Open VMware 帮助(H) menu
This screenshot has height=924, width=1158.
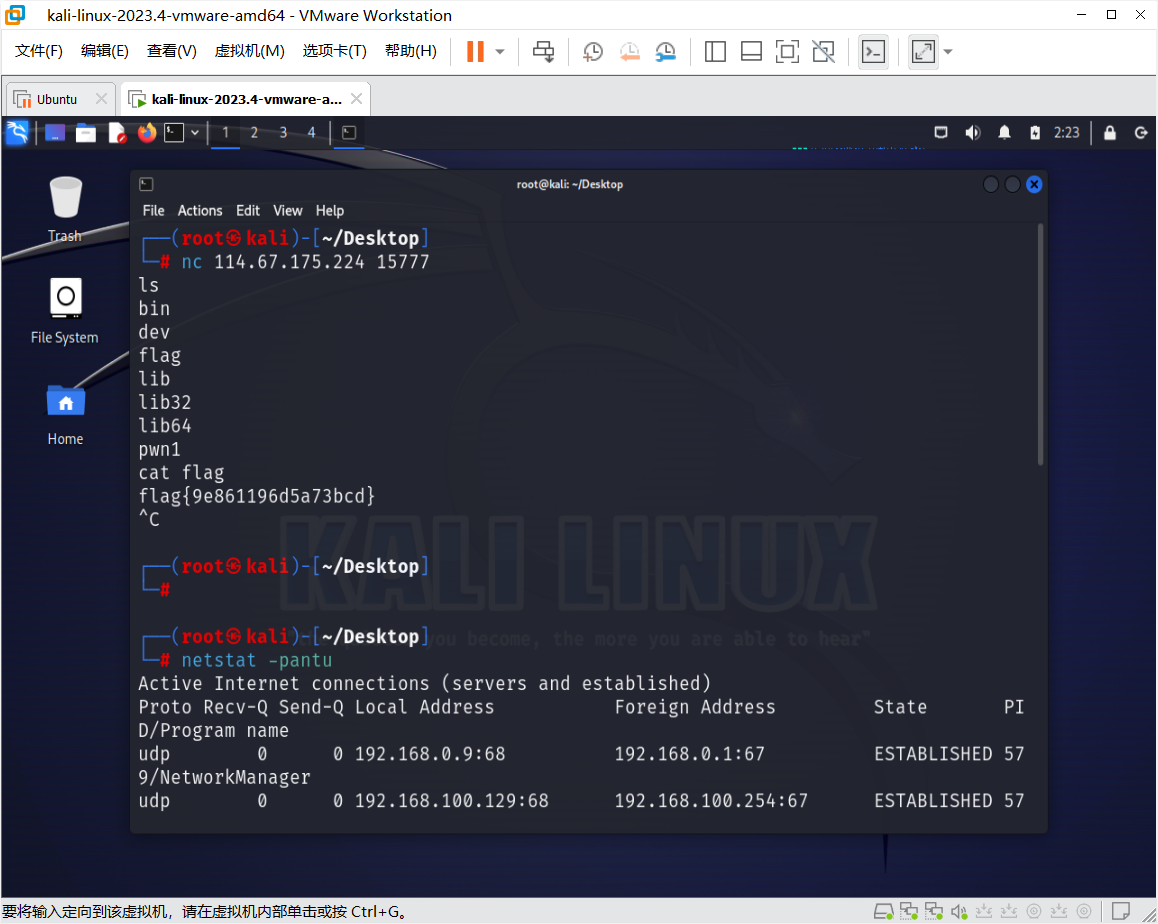[411, 51]
